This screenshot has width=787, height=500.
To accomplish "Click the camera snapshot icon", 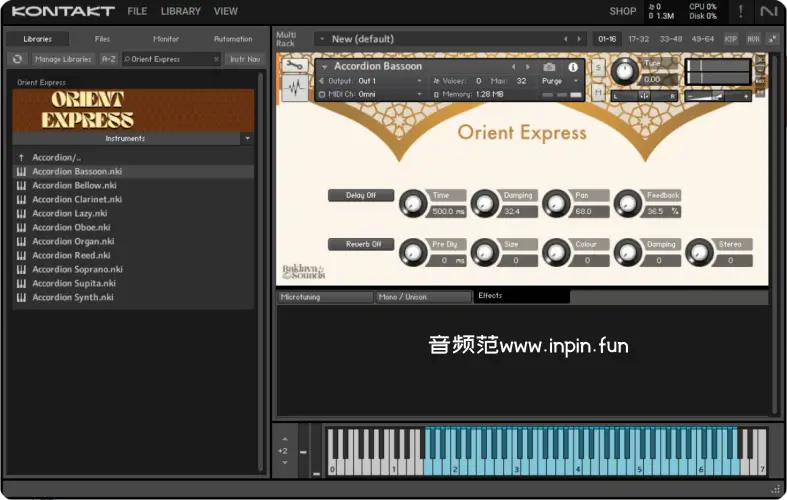I will point(549,67).
